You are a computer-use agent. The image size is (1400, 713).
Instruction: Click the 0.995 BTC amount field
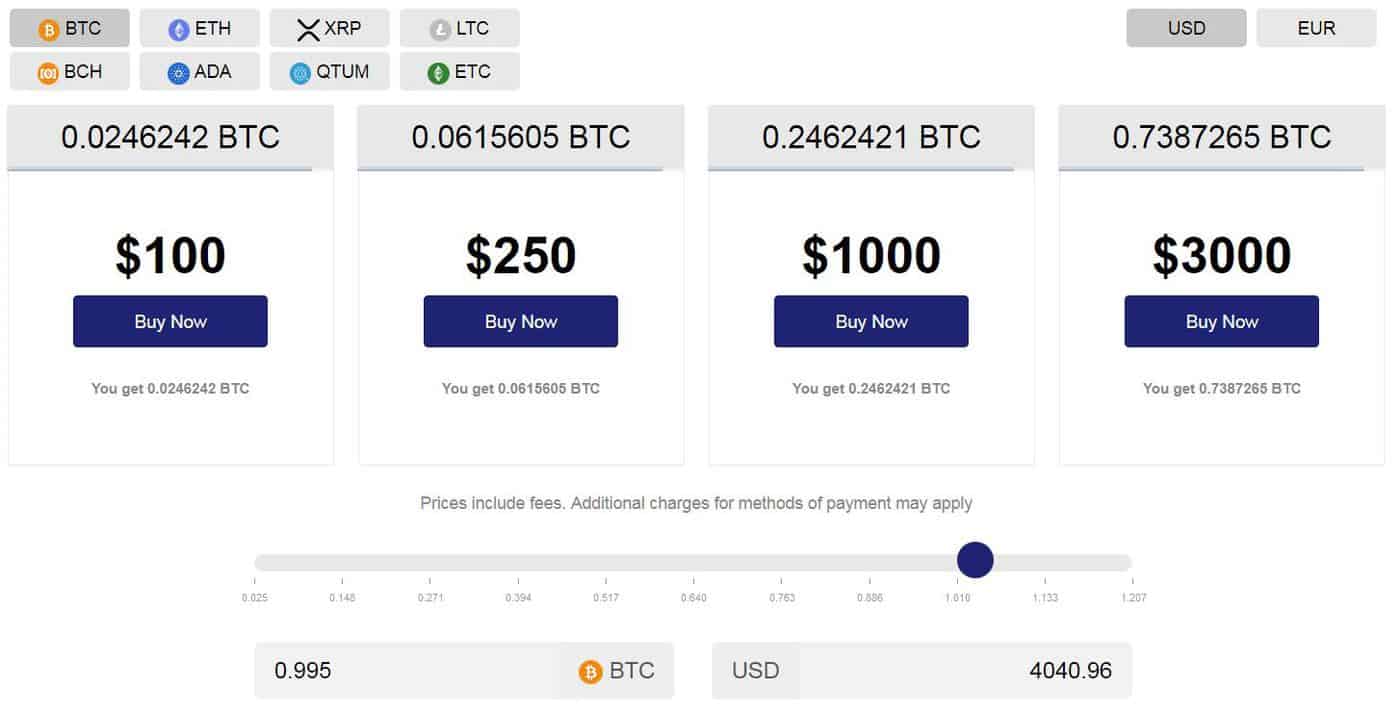pyautogui.click(x=400, y=670)
